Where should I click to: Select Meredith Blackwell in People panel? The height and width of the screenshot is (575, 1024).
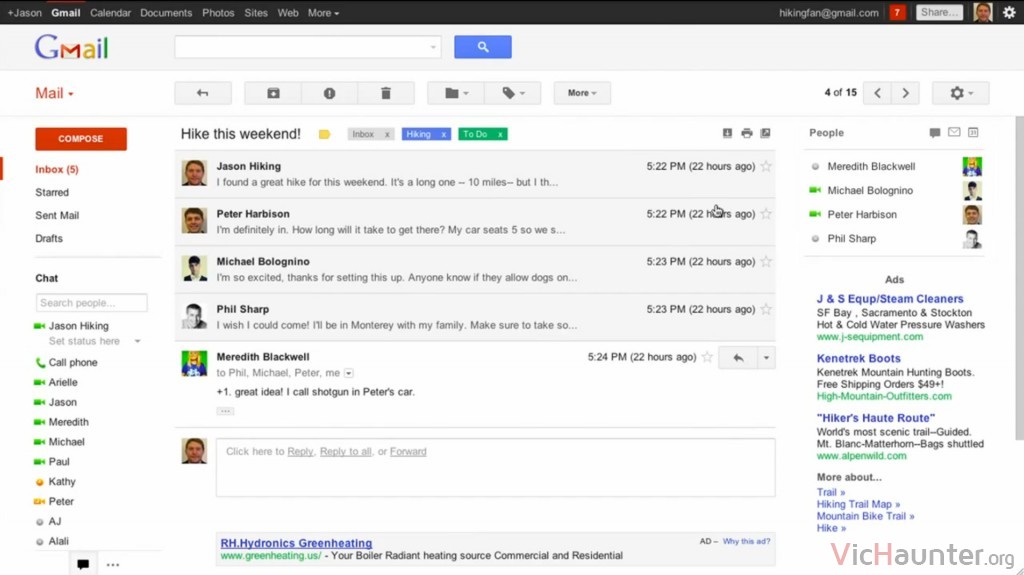point(871,167)
